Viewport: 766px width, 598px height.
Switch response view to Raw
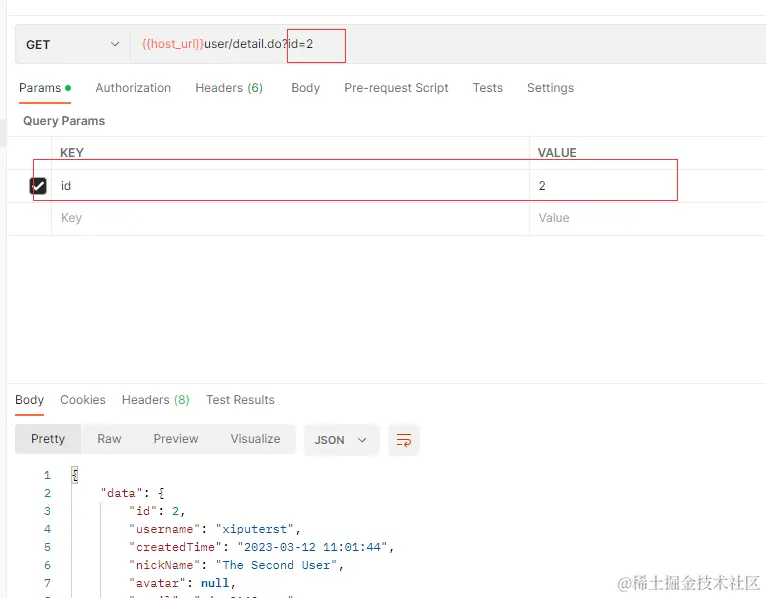[x=109, y=439]
